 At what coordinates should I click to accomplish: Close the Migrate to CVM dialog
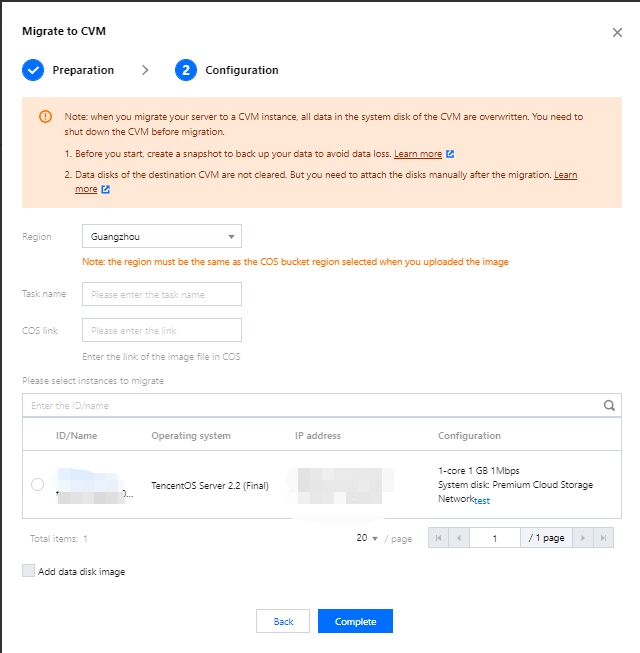pyautogui.click(x=617, y=33)
